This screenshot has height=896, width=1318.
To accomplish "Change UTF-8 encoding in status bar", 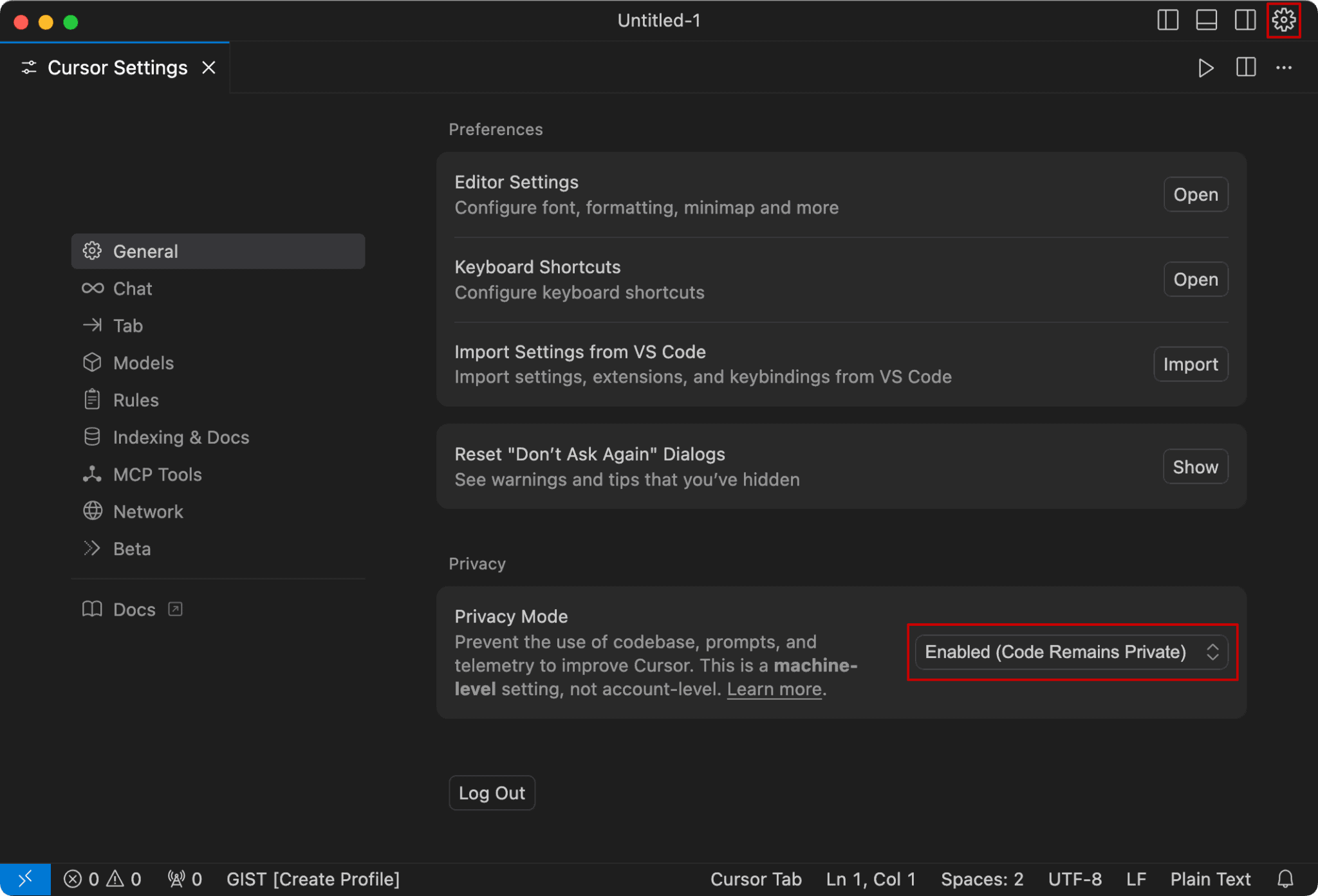I will point(1074,879).
